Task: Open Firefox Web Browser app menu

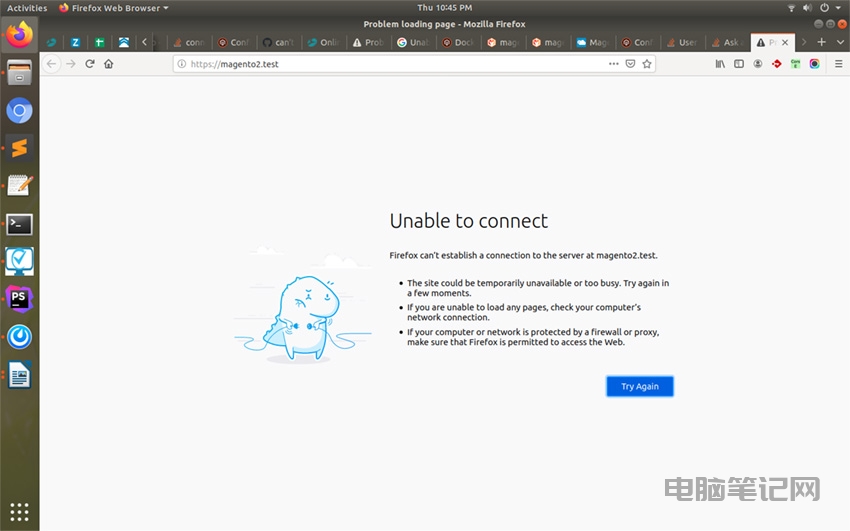Action: pyautogui.click(x=114, y=8)
